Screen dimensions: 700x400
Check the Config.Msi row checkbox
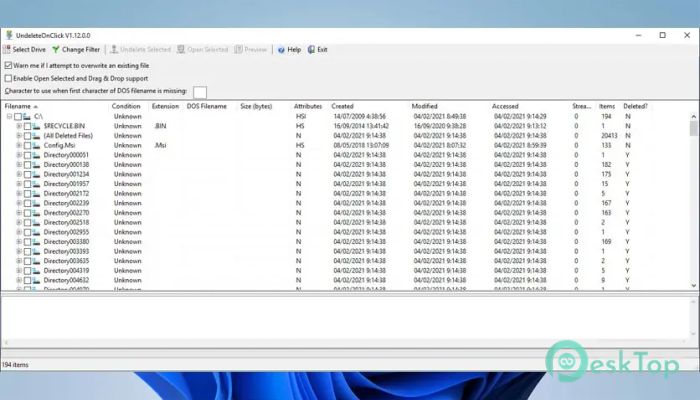[27, 146]
